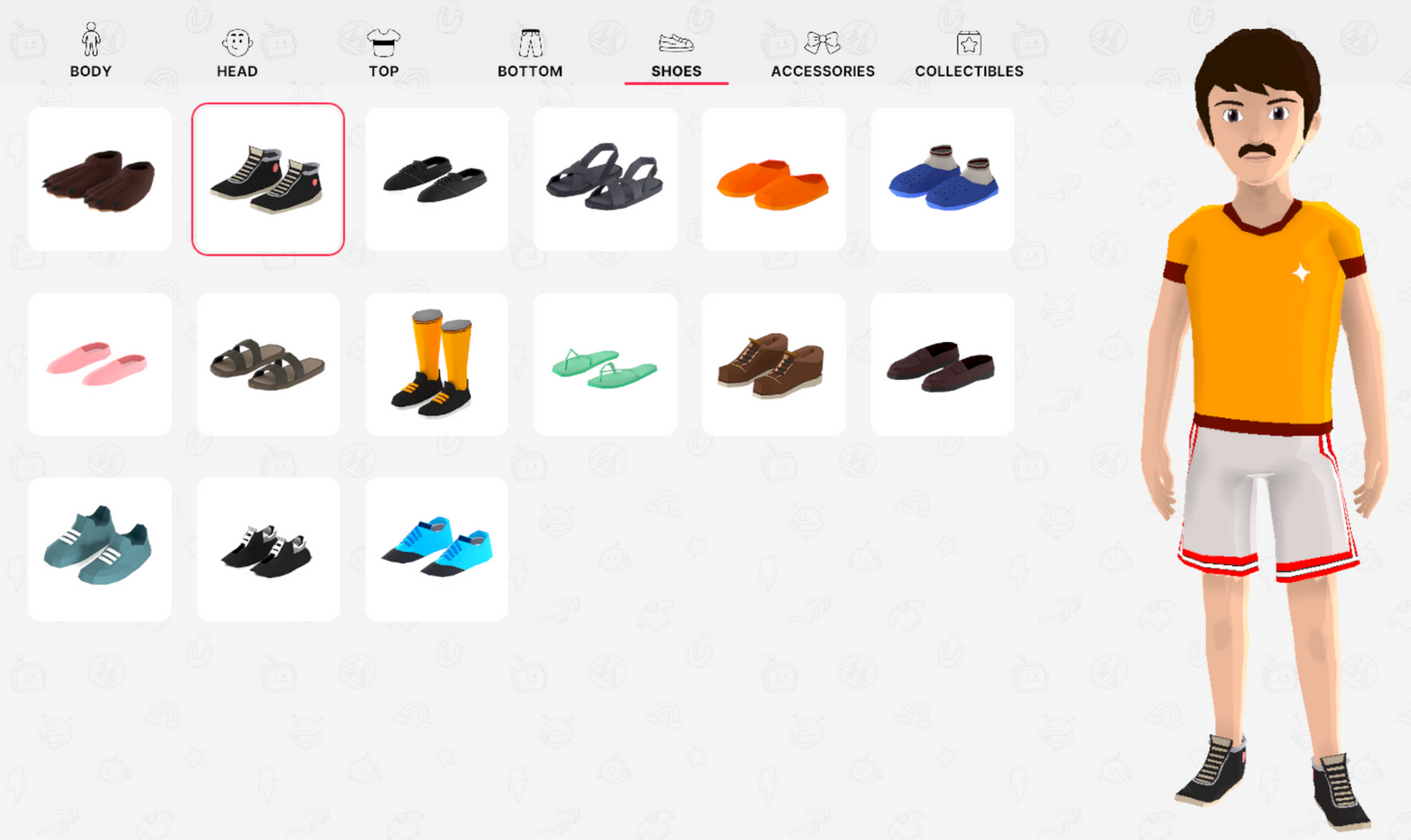1411x840 pixels.
Task: Select the black high-top sneakers
Action: [x=268, y=179]
